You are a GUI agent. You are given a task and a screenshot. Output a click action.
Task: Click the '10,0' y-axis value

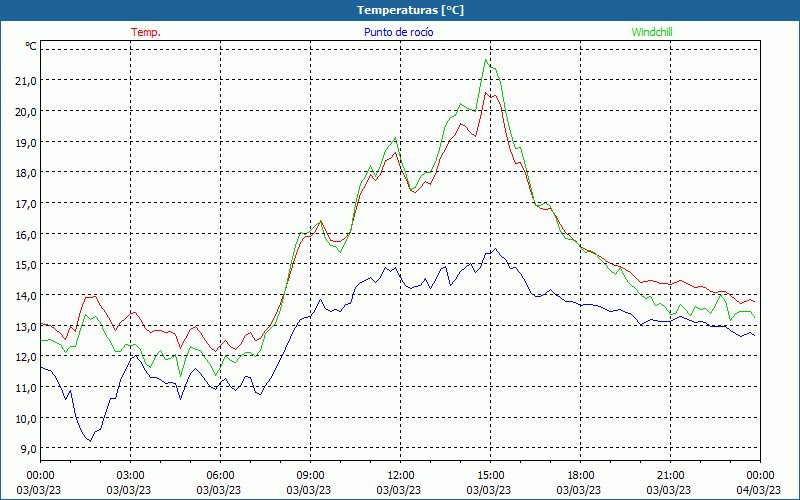[26, 418]
